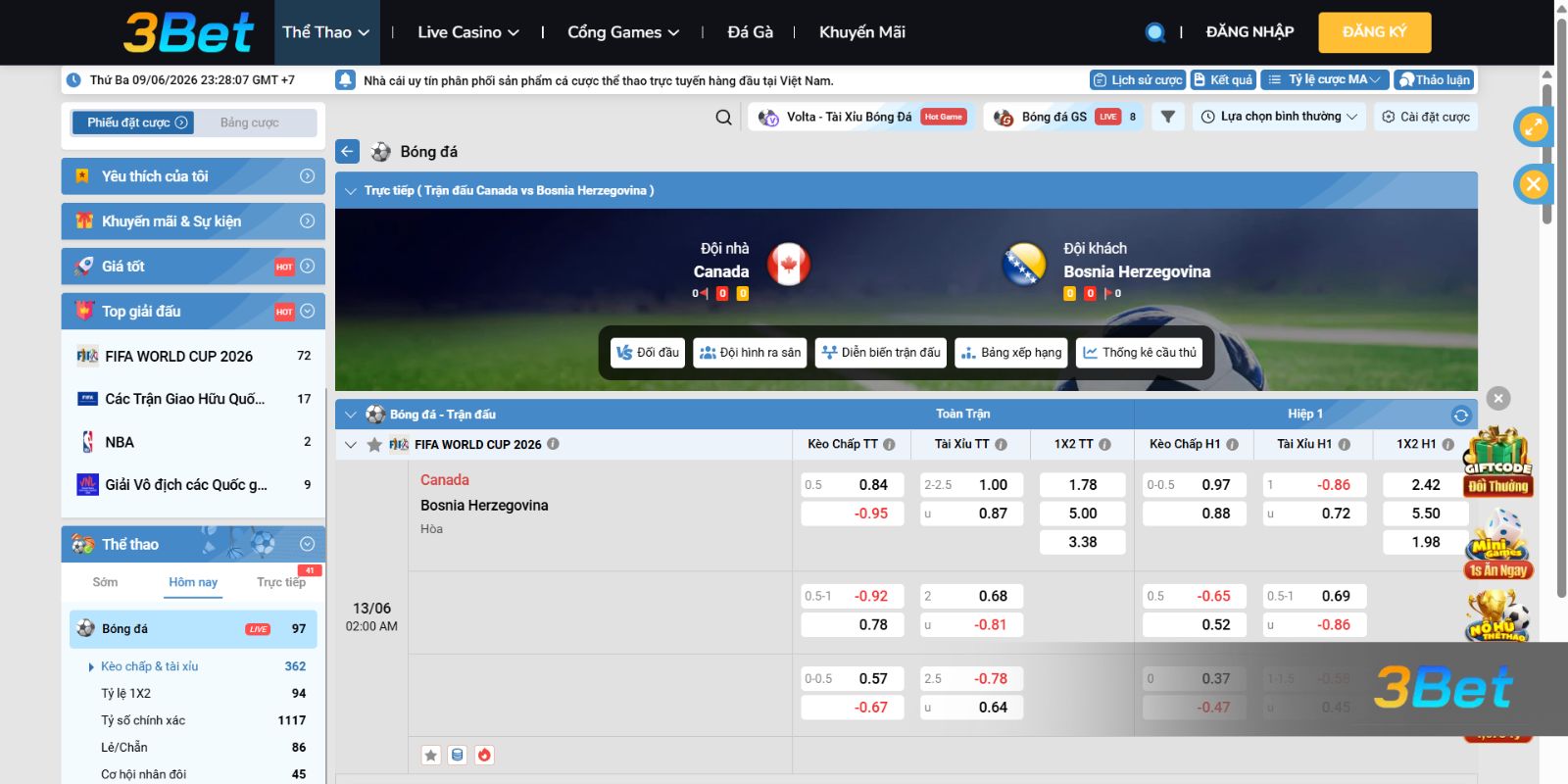Star the FIFA WORLD CUP 2026 league
Screen dimensions: 1568x784
373,445
